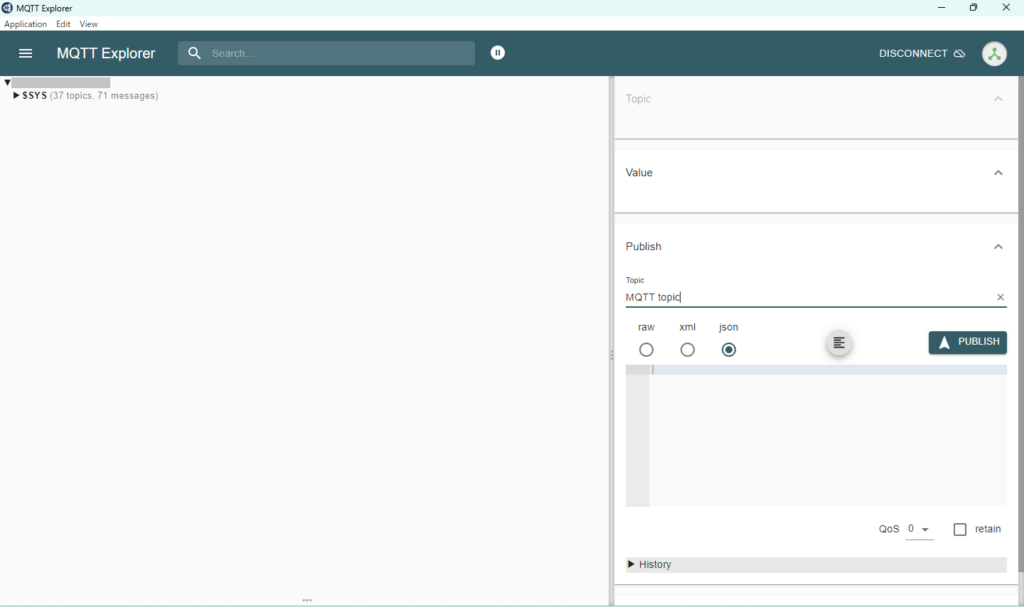Expand the $SYS topic tree node

coord(16,96)
